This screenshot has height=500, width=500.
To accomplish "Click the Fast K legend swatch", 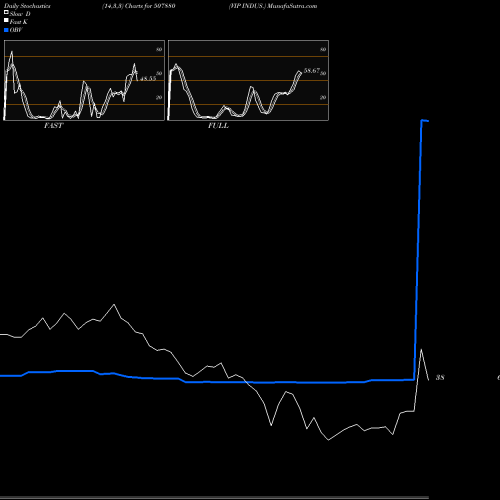I will [x=6, y=20].
